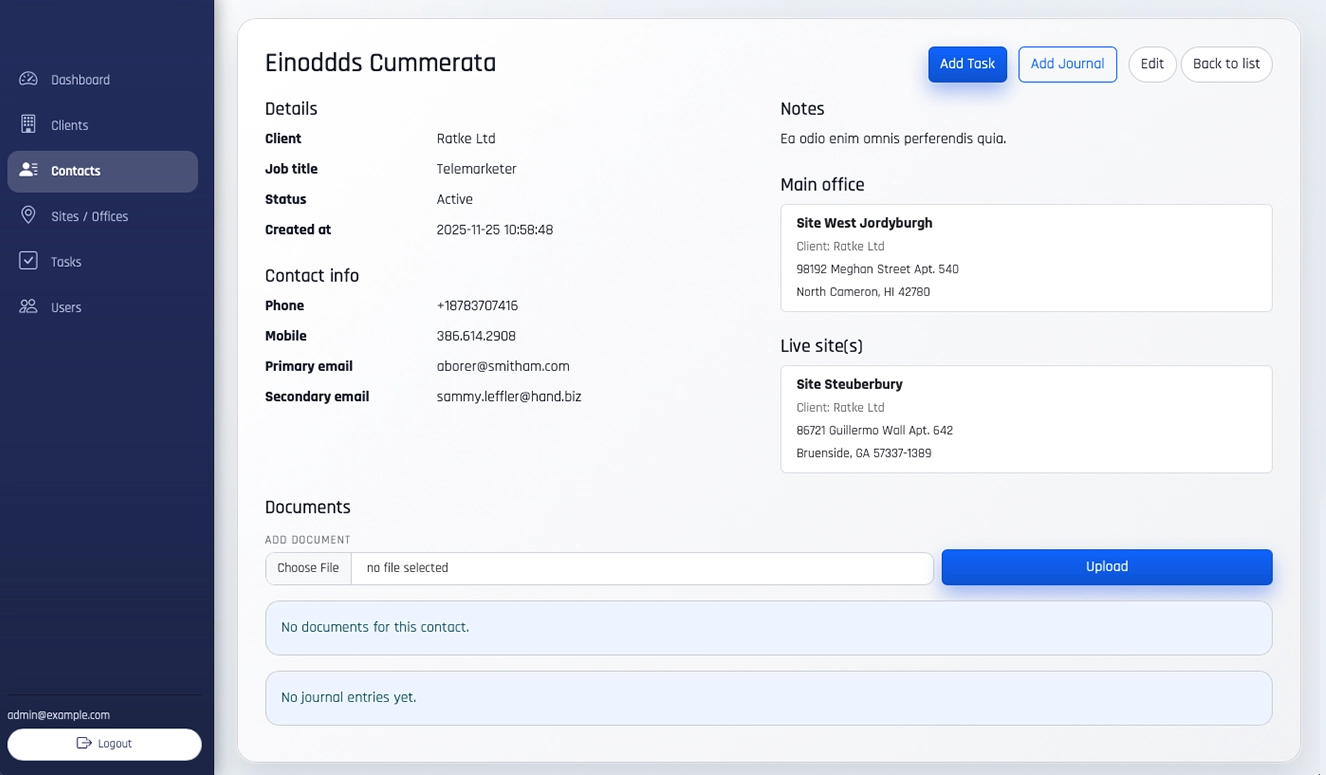
Task: Select the Site Steuberbury live site card
Action: [1025, 418]
